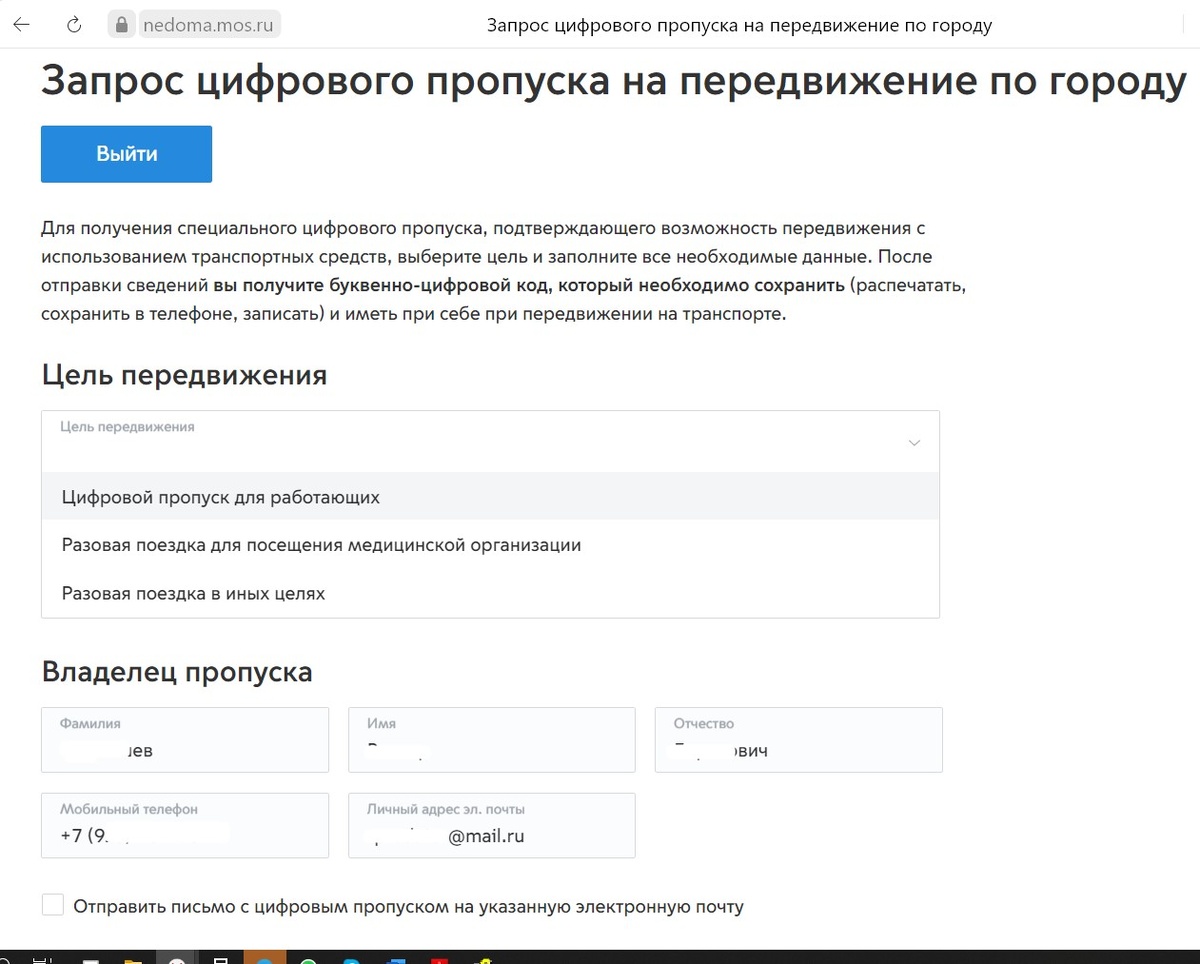Select "Разовая поездка в иных целях" option
Image resolution: width=1200 pixels, height=964 pixels.
(x=192, y=592)
